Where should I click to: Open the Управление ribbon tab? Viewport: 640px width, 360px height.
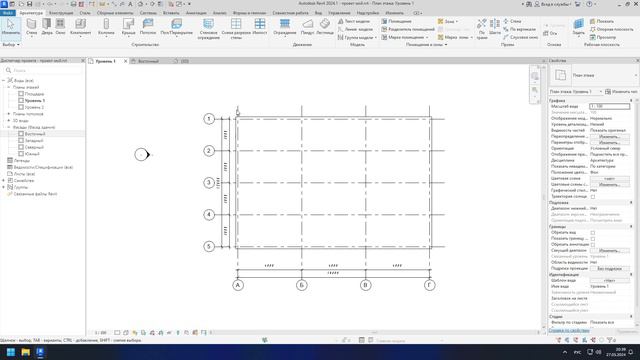click(339, 13)
